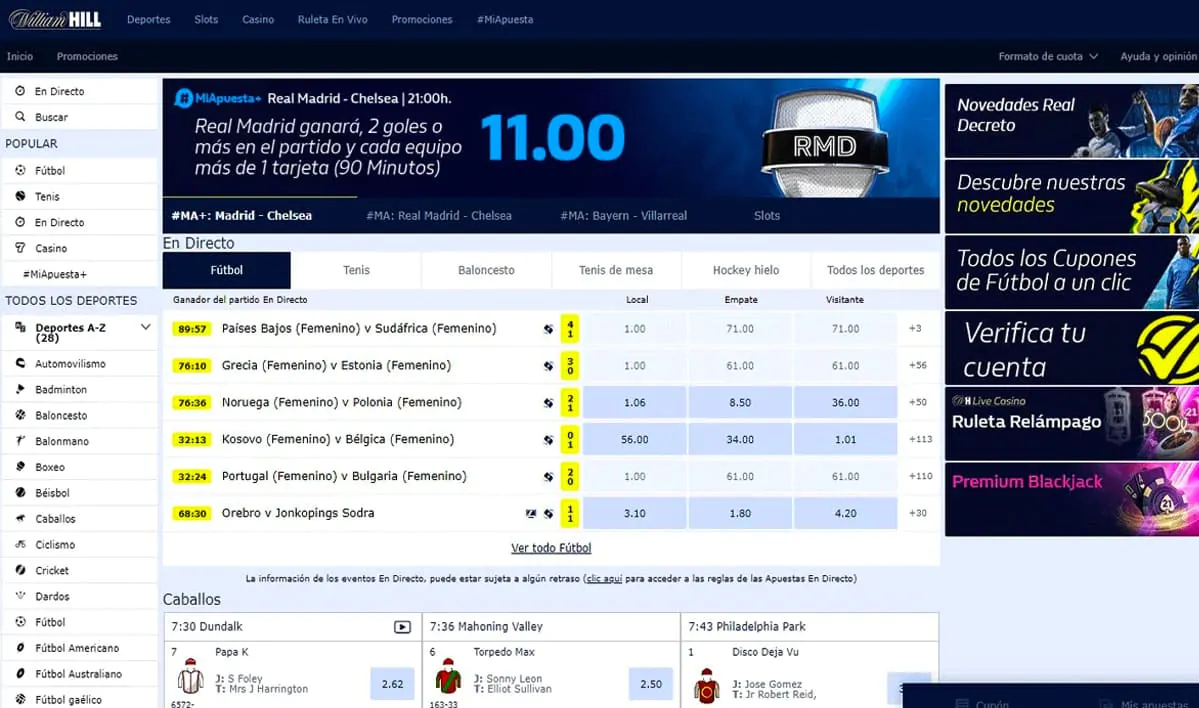The height and width of the screenshot is (708, 1199).
Task: Click the Caballos horse icon
Action: [21, 518]
